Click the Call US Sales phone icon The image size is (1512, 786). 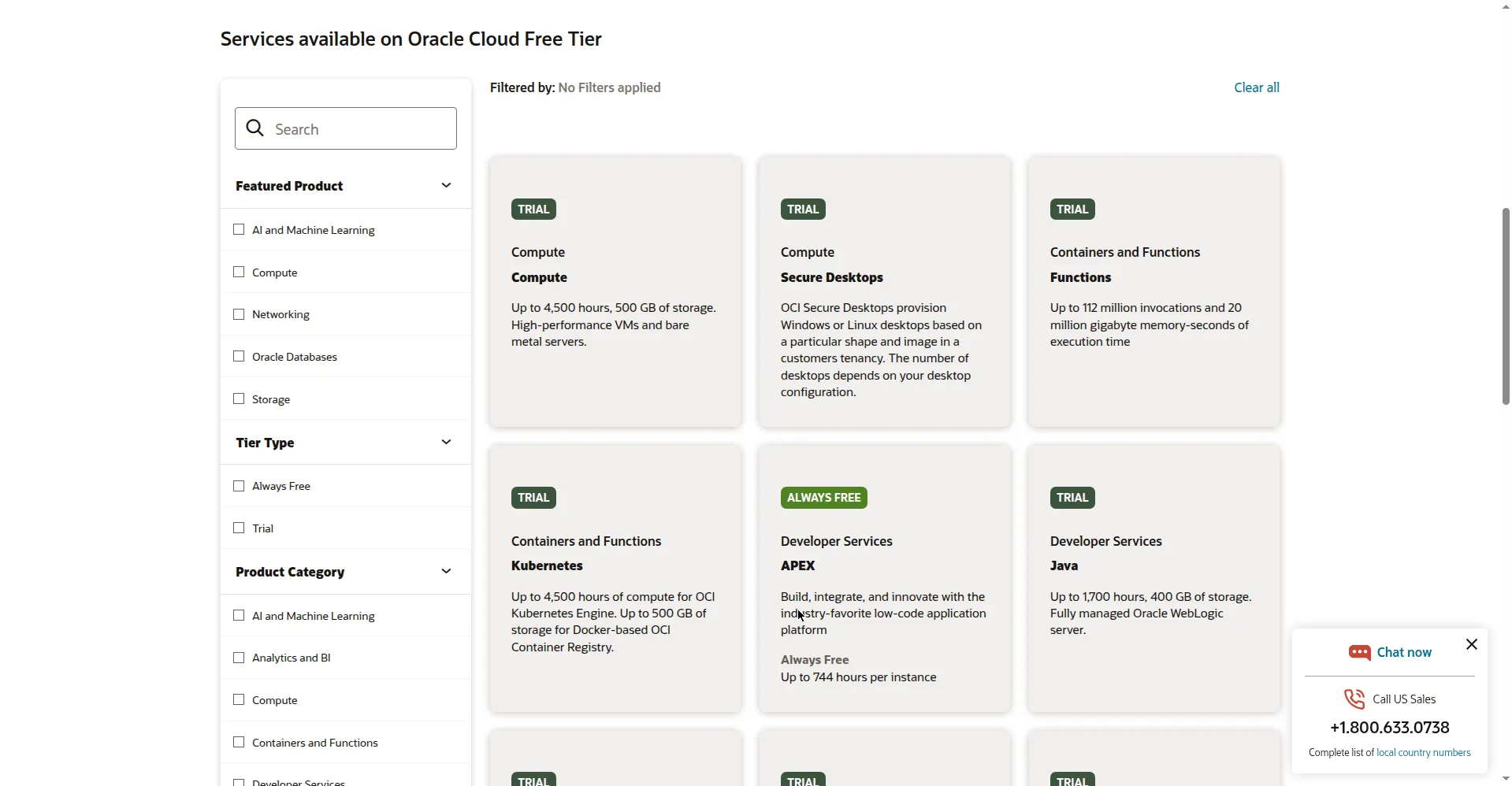[x=1354, y=699]
